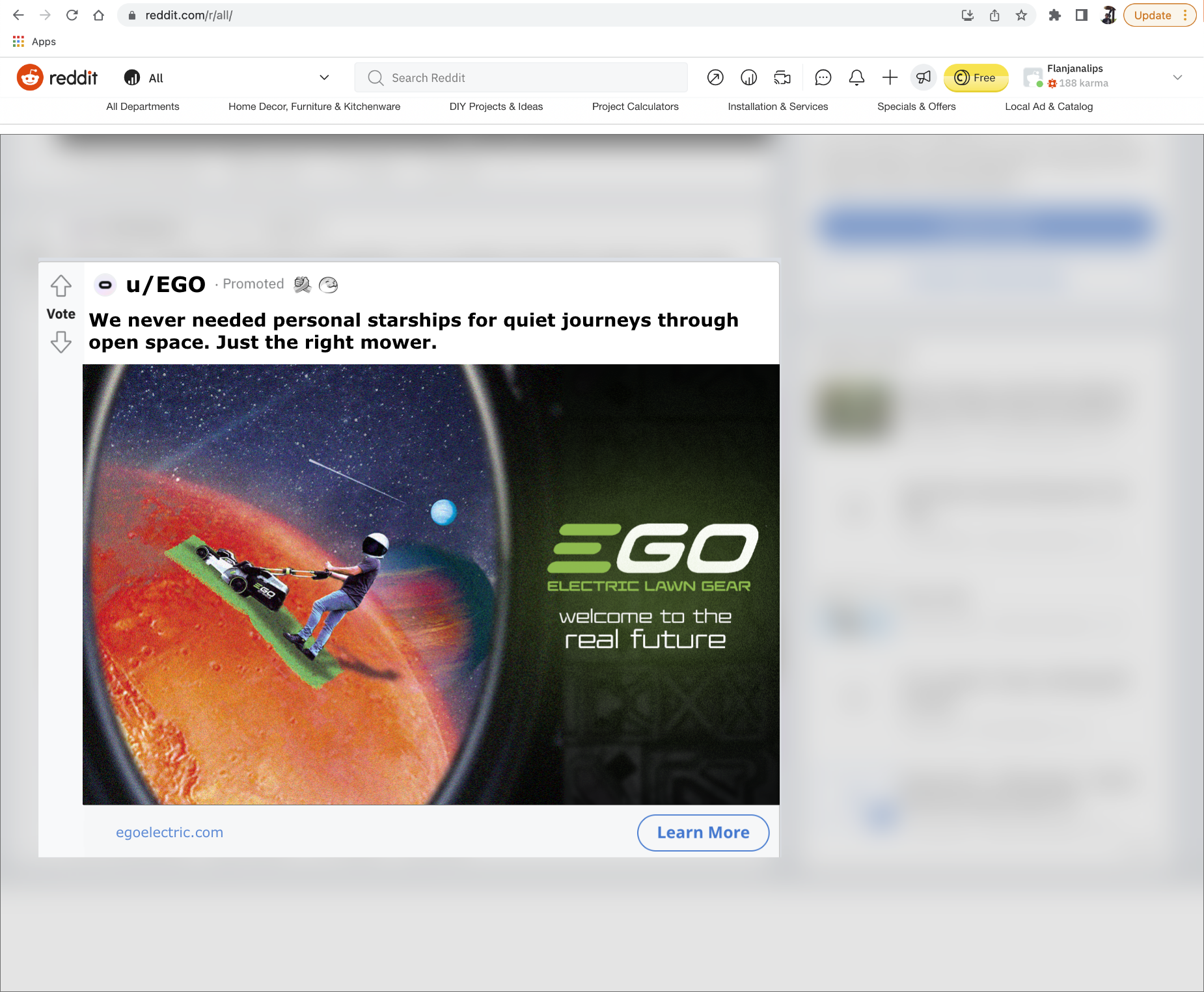This screenshot has height=992, width=1204.
Task: Click the address bar URL reddit.com/r/all/
Action: click(x=189, y=15)
